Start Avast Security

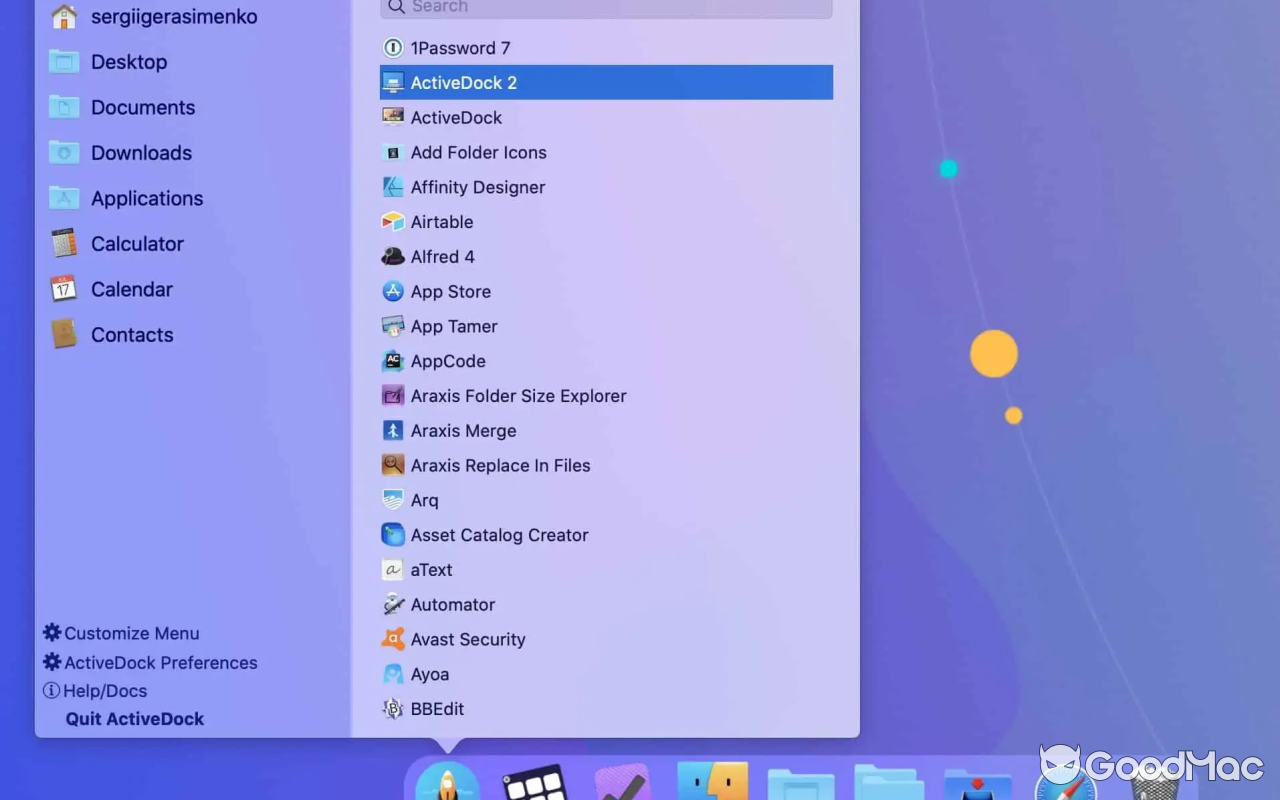click(x=467, y=639)
